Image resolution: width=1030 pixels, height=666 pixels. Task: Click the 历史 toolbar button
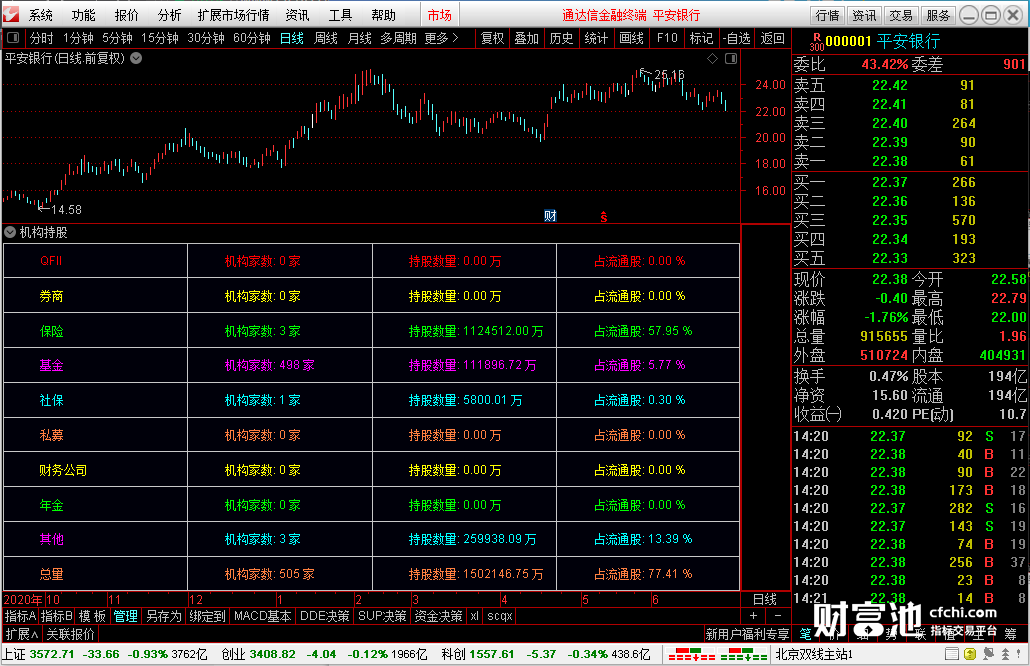[561, 38]
